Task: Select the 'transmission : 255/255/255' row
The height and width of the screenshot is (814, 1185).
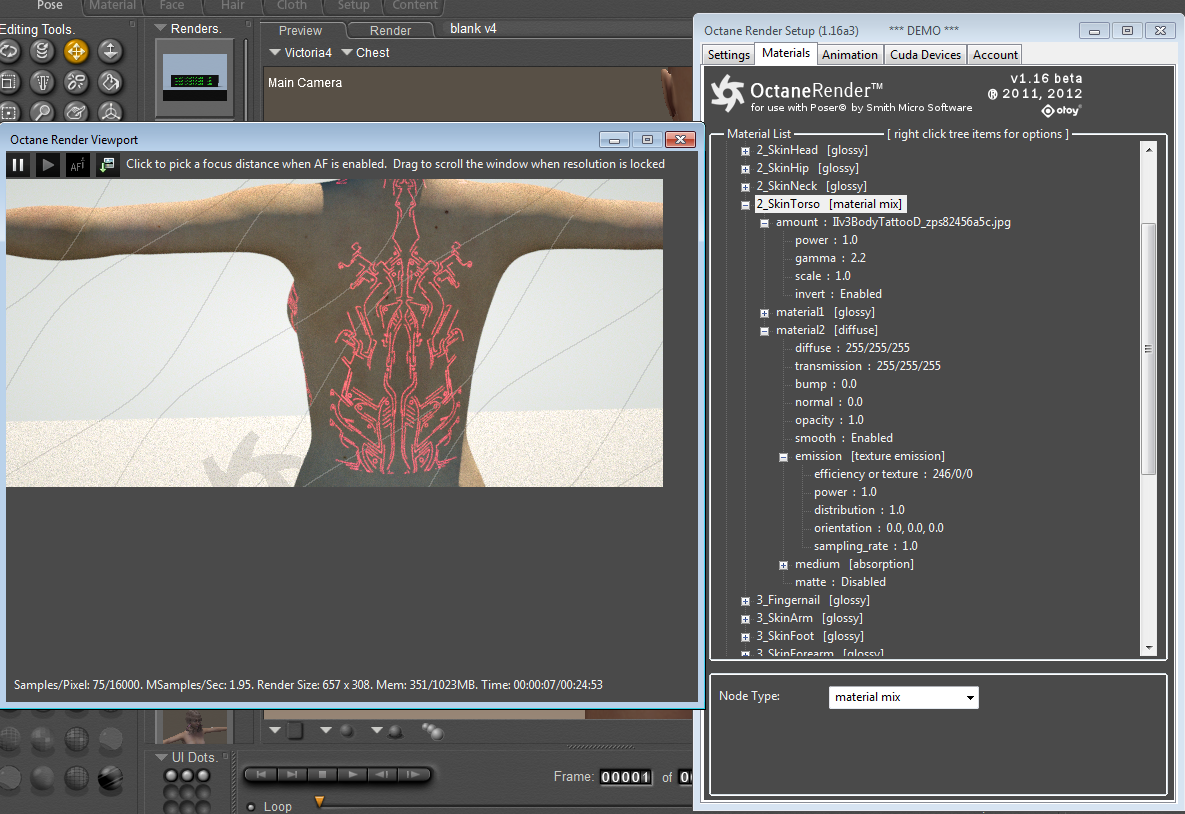Action: tap(868, 366)
